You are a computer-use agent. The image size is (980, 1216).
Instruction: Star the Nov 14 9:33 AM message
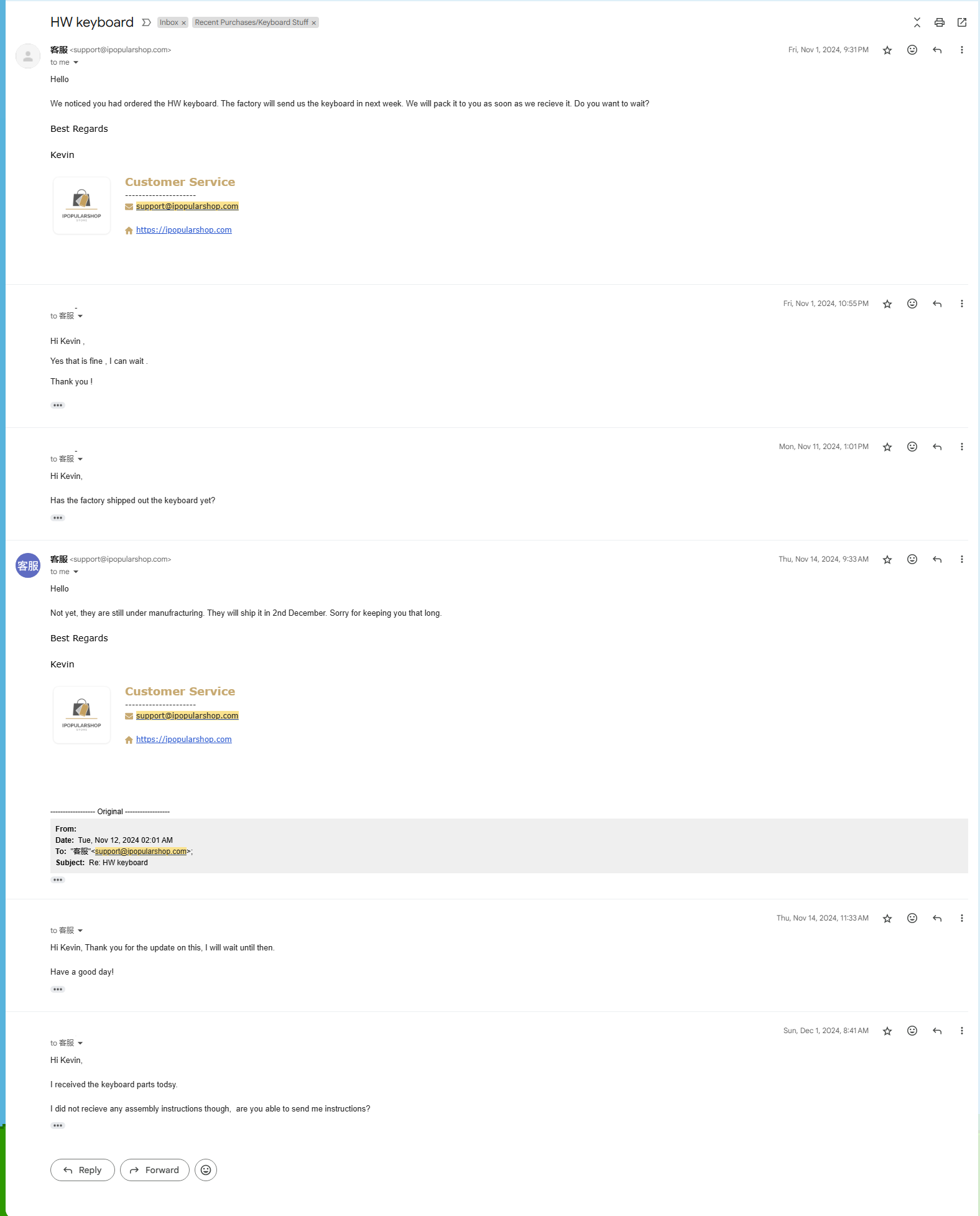(x=887, y=560)
